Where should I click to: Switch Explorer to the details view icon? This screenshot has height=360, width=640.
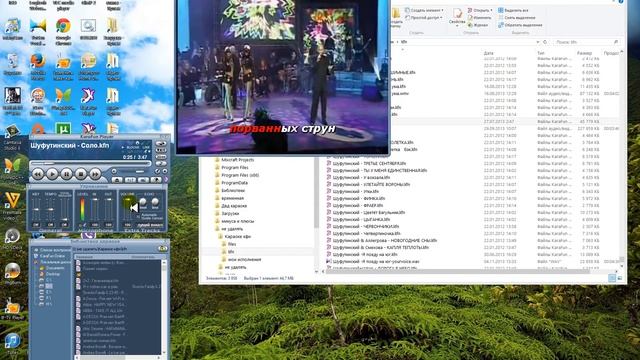click(x=612, y=278)
